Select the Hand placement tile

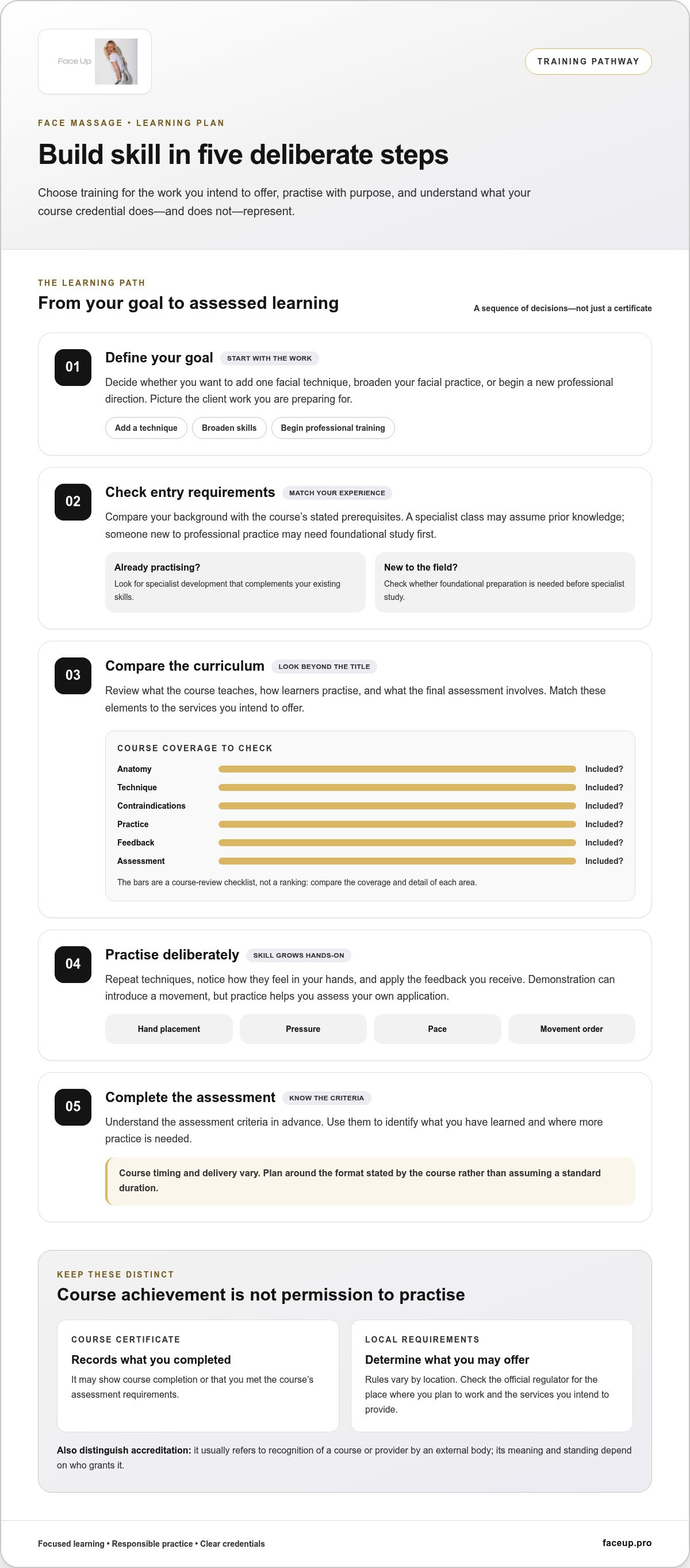[x=168, y=1028]
